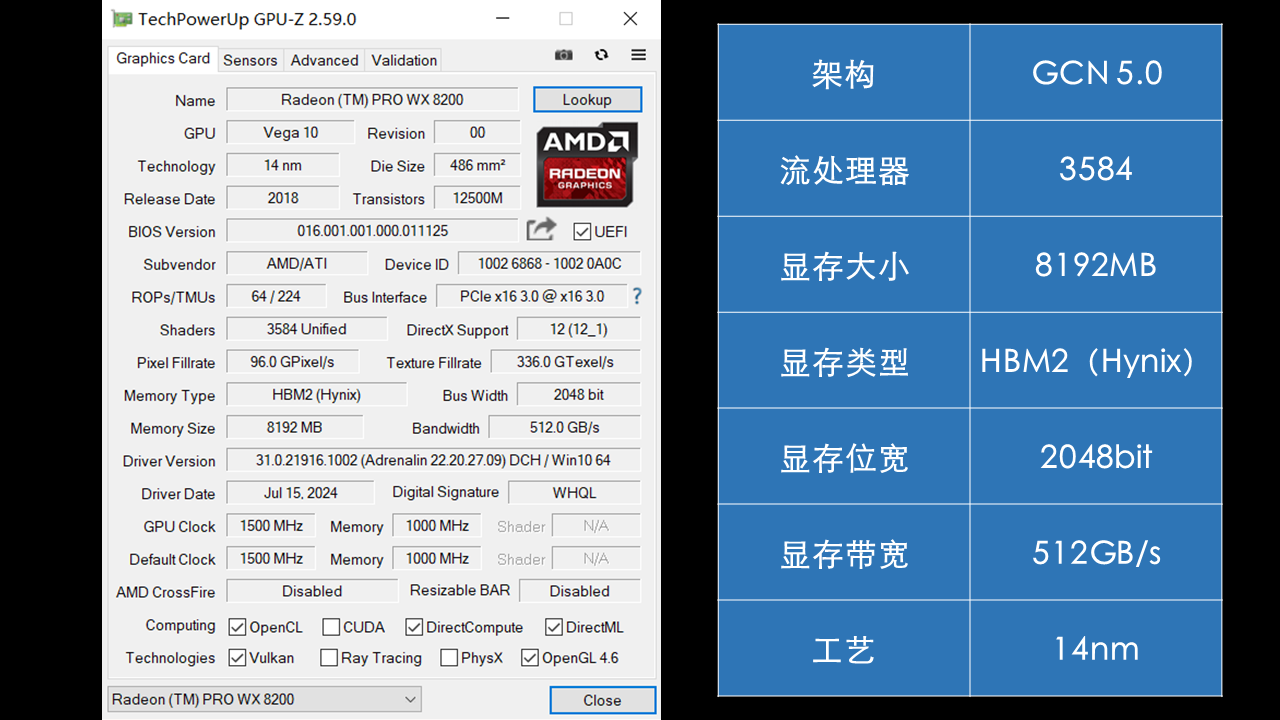
Task: Click the Bus Width field 2048 bit
Action: coord(578,395)
